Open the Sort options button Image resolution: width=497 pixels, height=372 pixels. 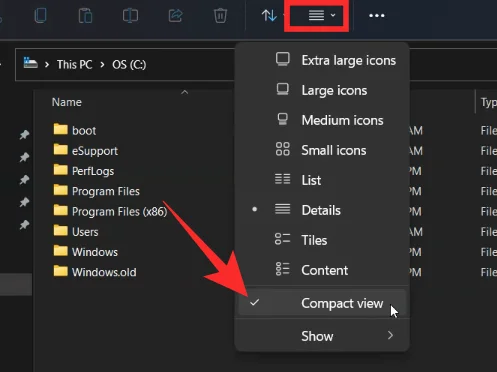coord(269,15)
